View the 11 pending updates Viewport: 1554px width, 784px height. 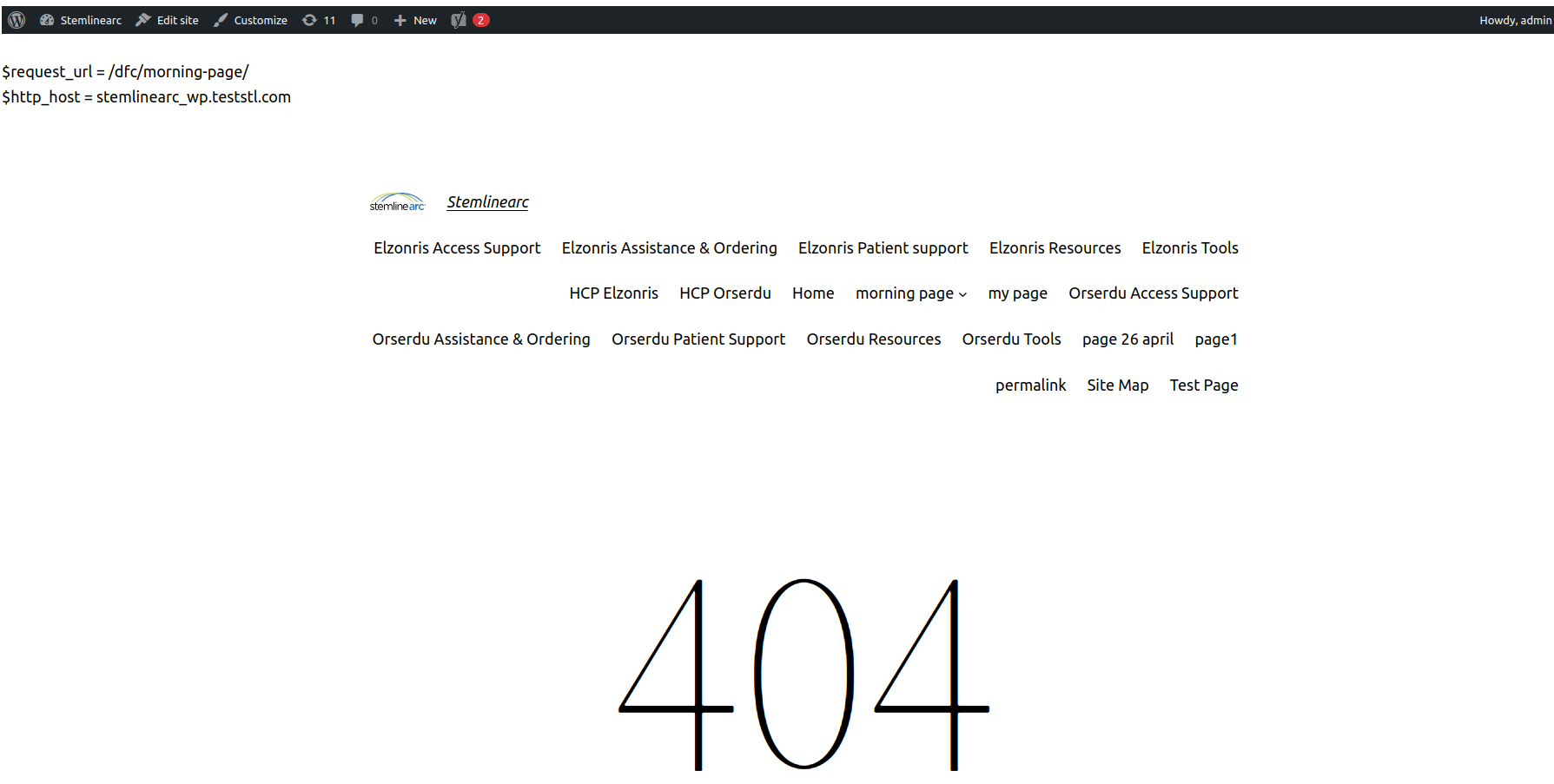click(x=319, y=20)
